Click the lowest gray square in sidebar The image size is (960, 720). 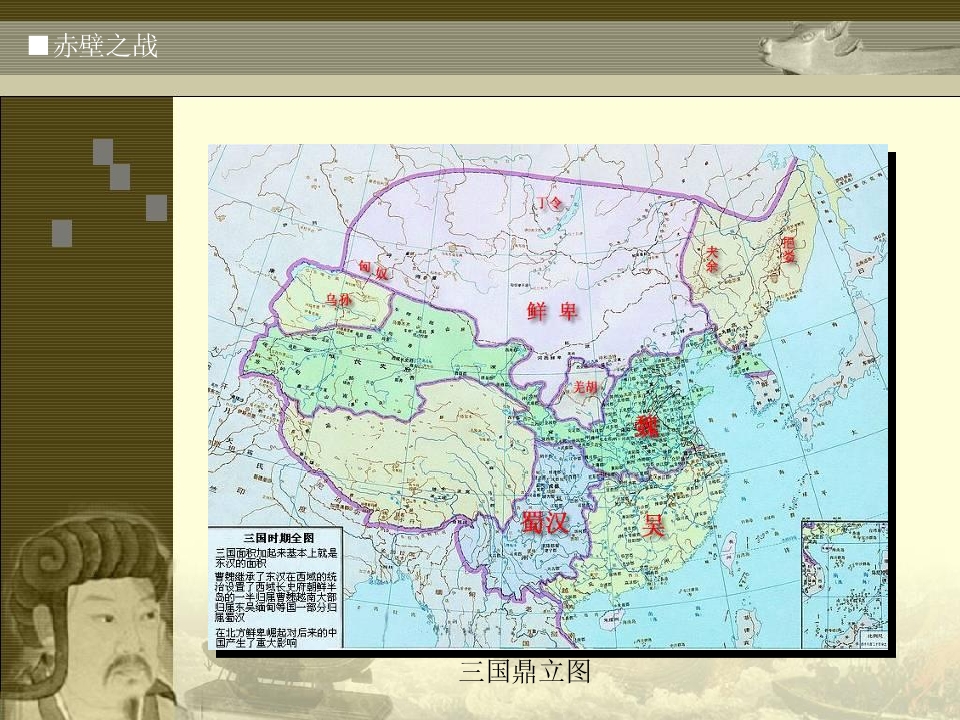(62, 233)
